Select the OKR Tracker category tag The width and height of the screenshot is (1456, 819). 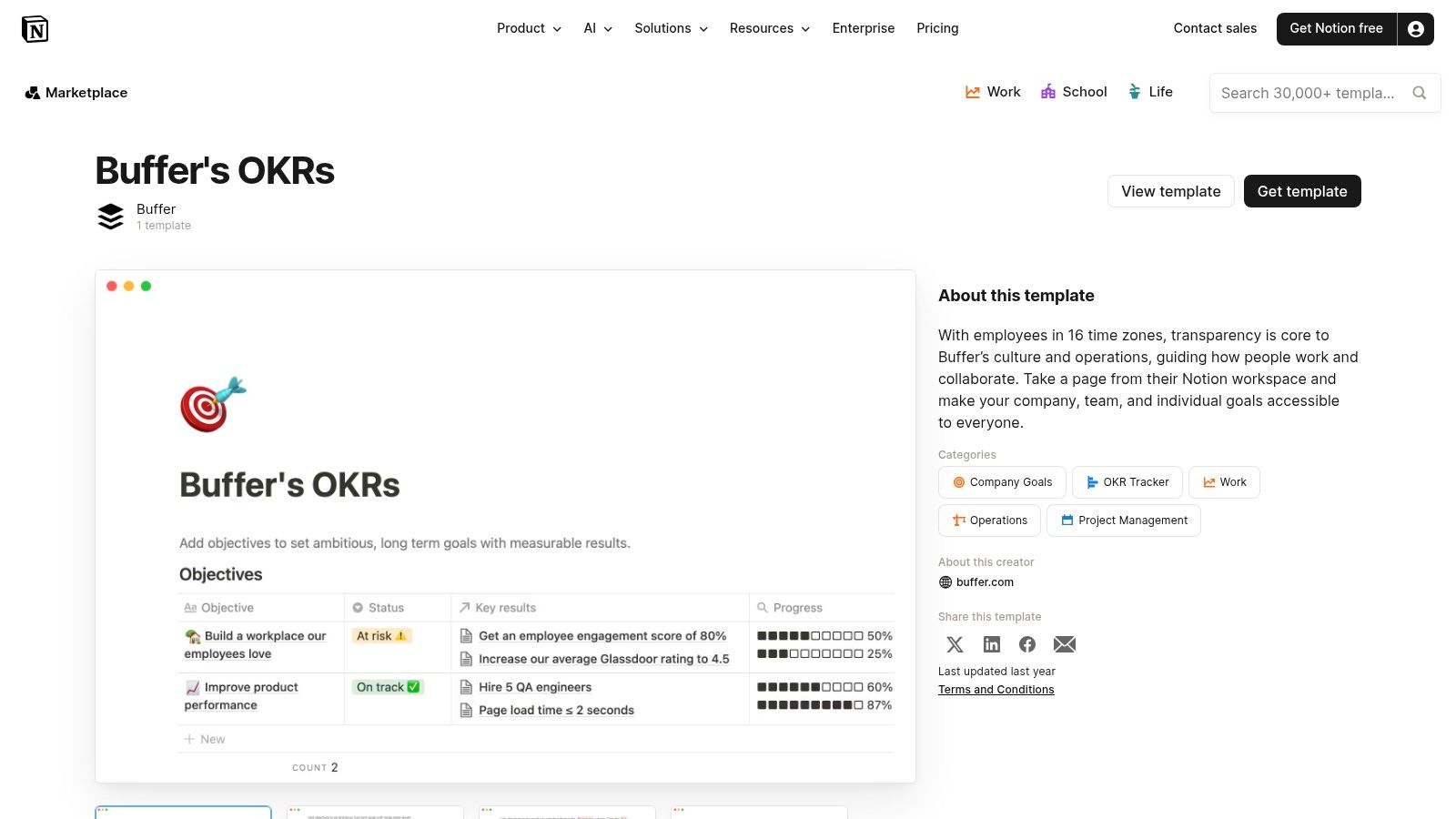pos(1127,482)
